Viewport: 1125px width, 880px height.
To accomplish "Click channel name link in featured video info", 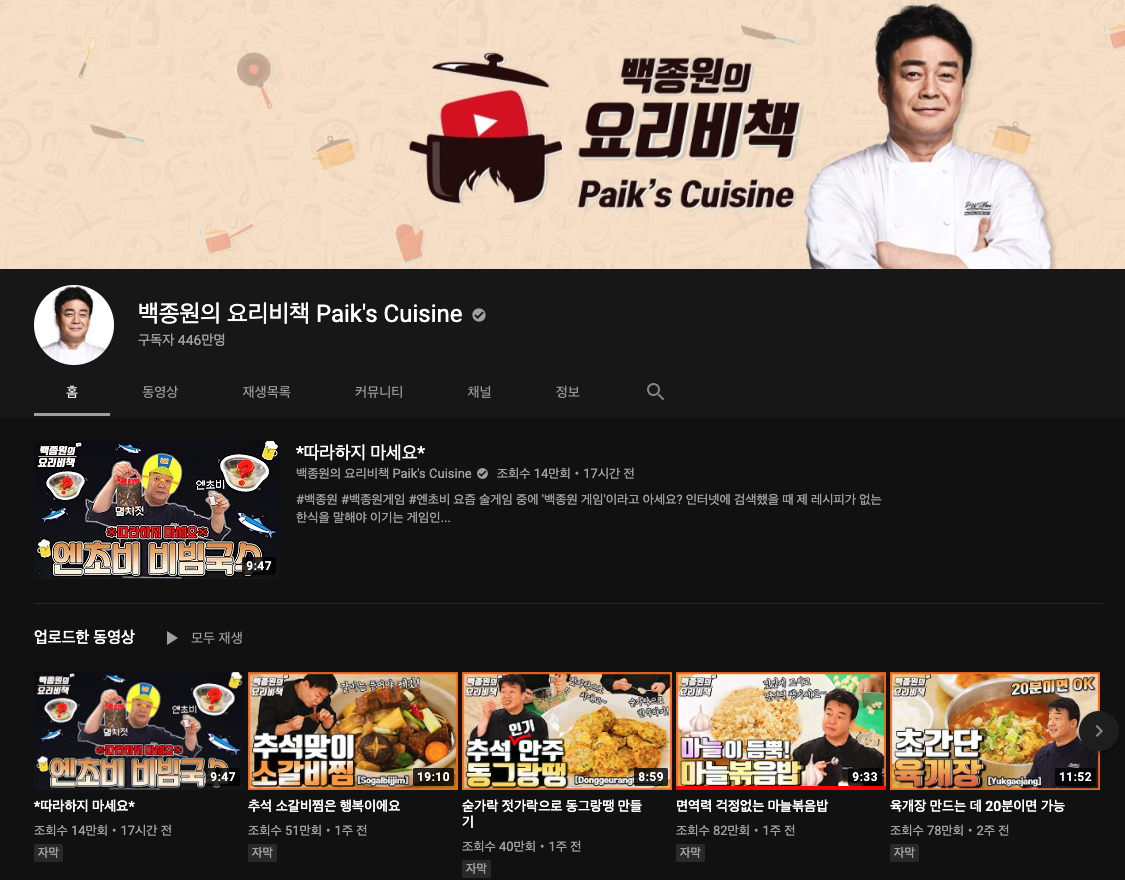I will click(x=384, y=473).
